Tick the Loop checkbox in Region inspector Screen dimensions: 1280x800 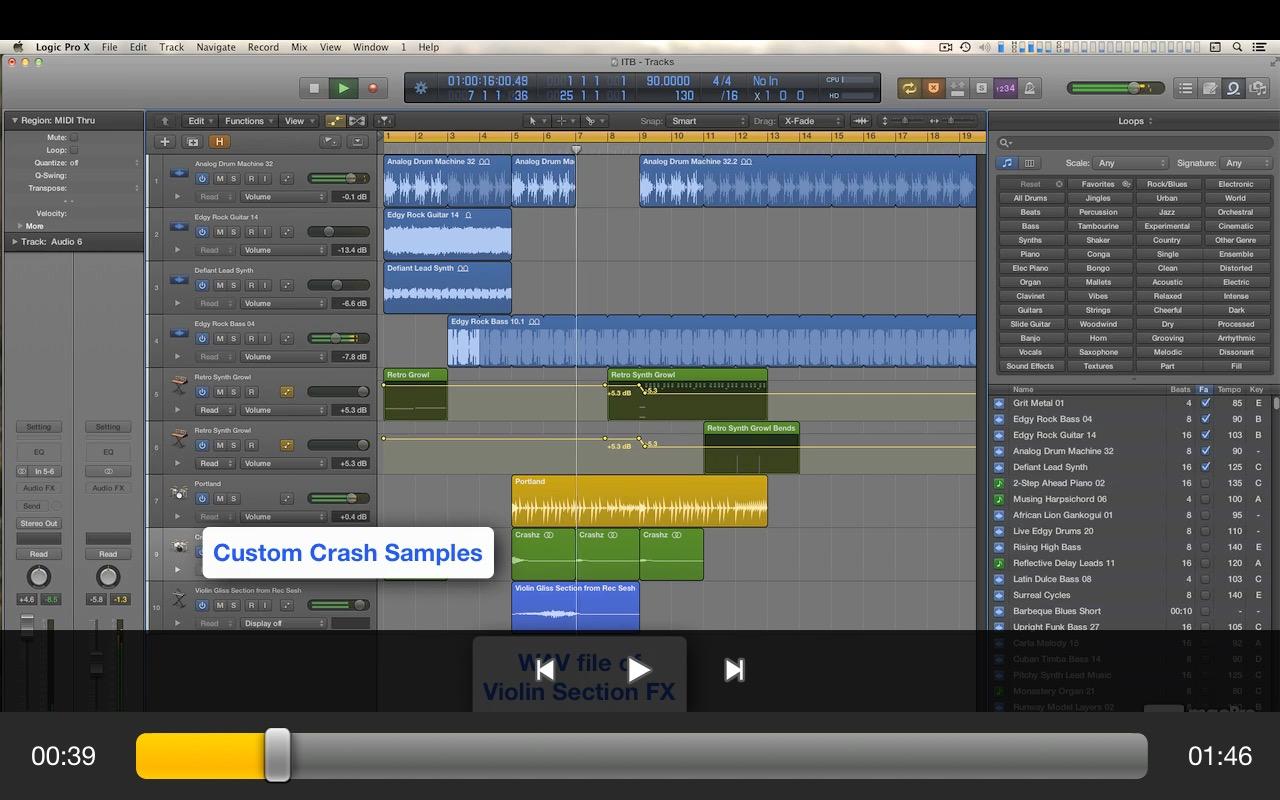pos(73,150)
